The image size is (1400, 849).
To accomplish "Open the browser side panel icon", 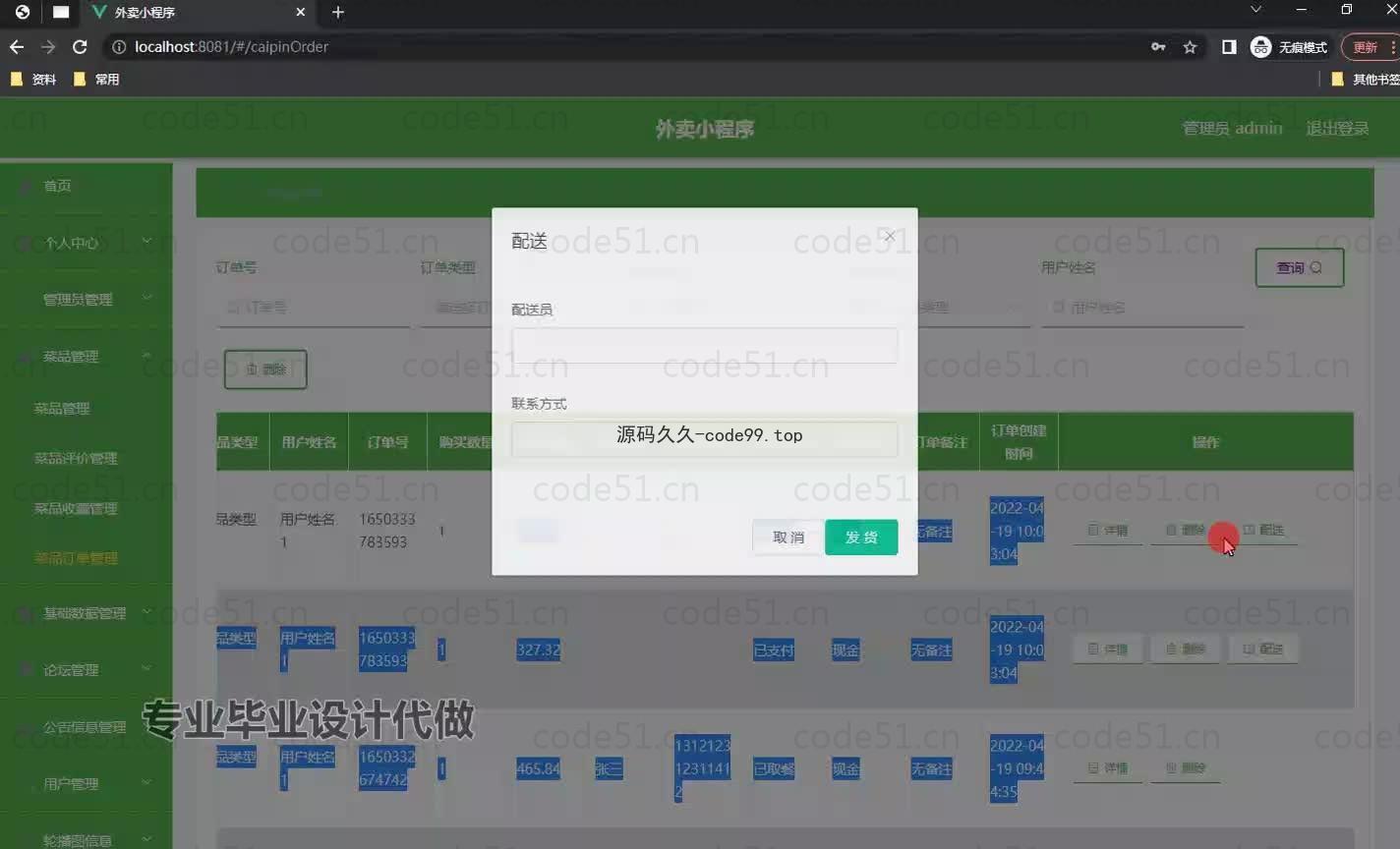I will tap(1229, 47).
